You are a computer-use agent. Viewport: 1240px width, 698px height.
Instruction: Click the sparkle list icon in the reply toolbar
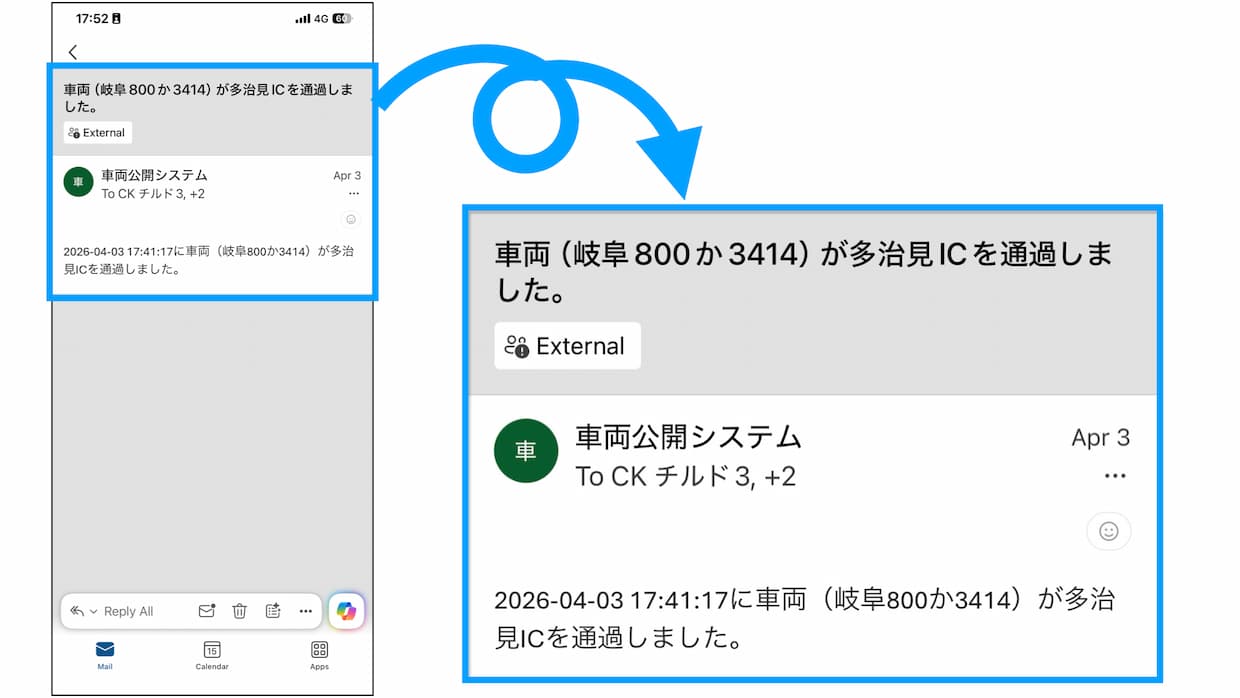[x=273, y=611]
